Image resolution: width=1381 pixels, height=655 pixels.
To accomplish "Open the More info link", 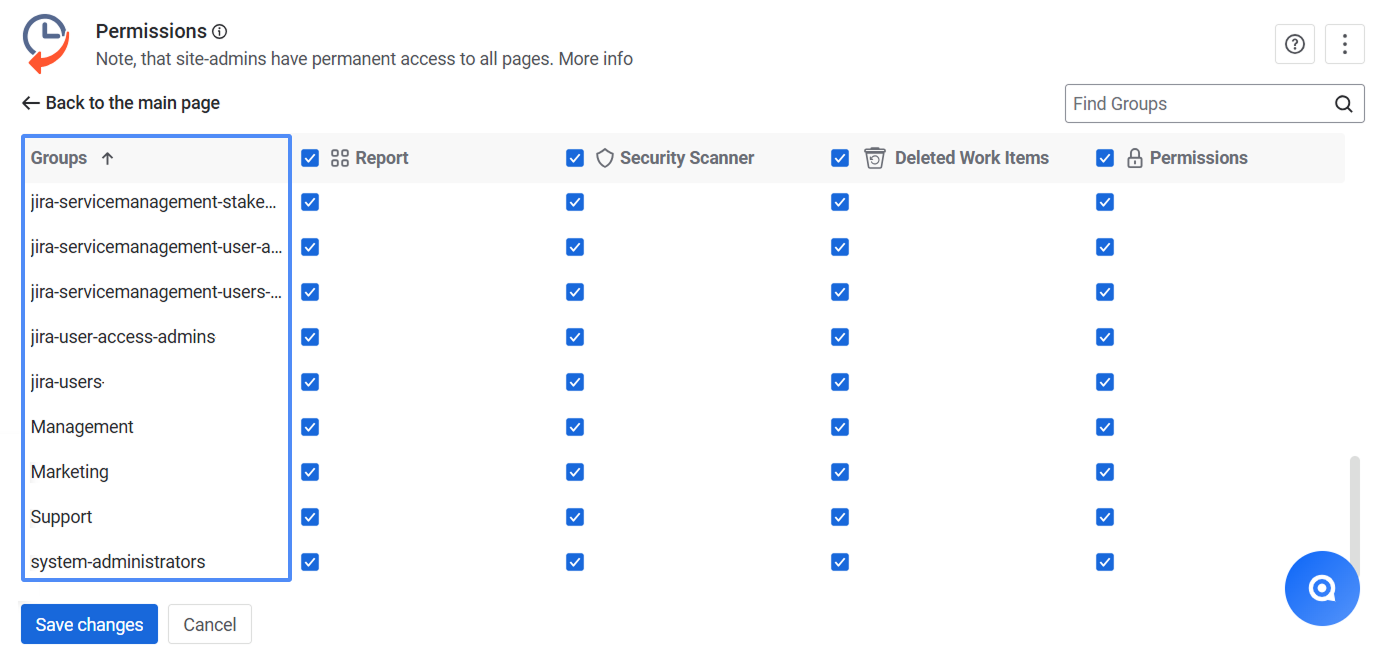I will [x=595, y=59].
